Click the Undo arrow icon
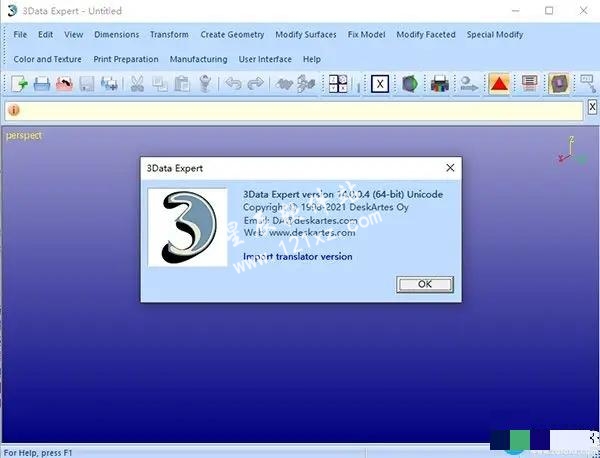 click(x=233, y=83)
